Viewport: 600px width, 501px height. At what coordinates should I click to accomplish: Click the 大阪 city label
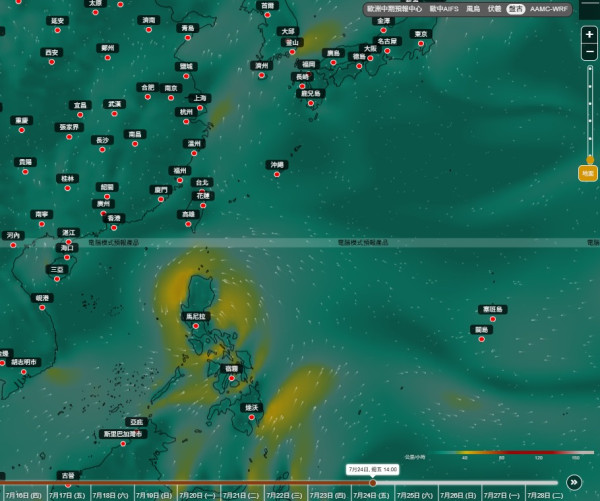pyautogui.click(x=370, y=49)
